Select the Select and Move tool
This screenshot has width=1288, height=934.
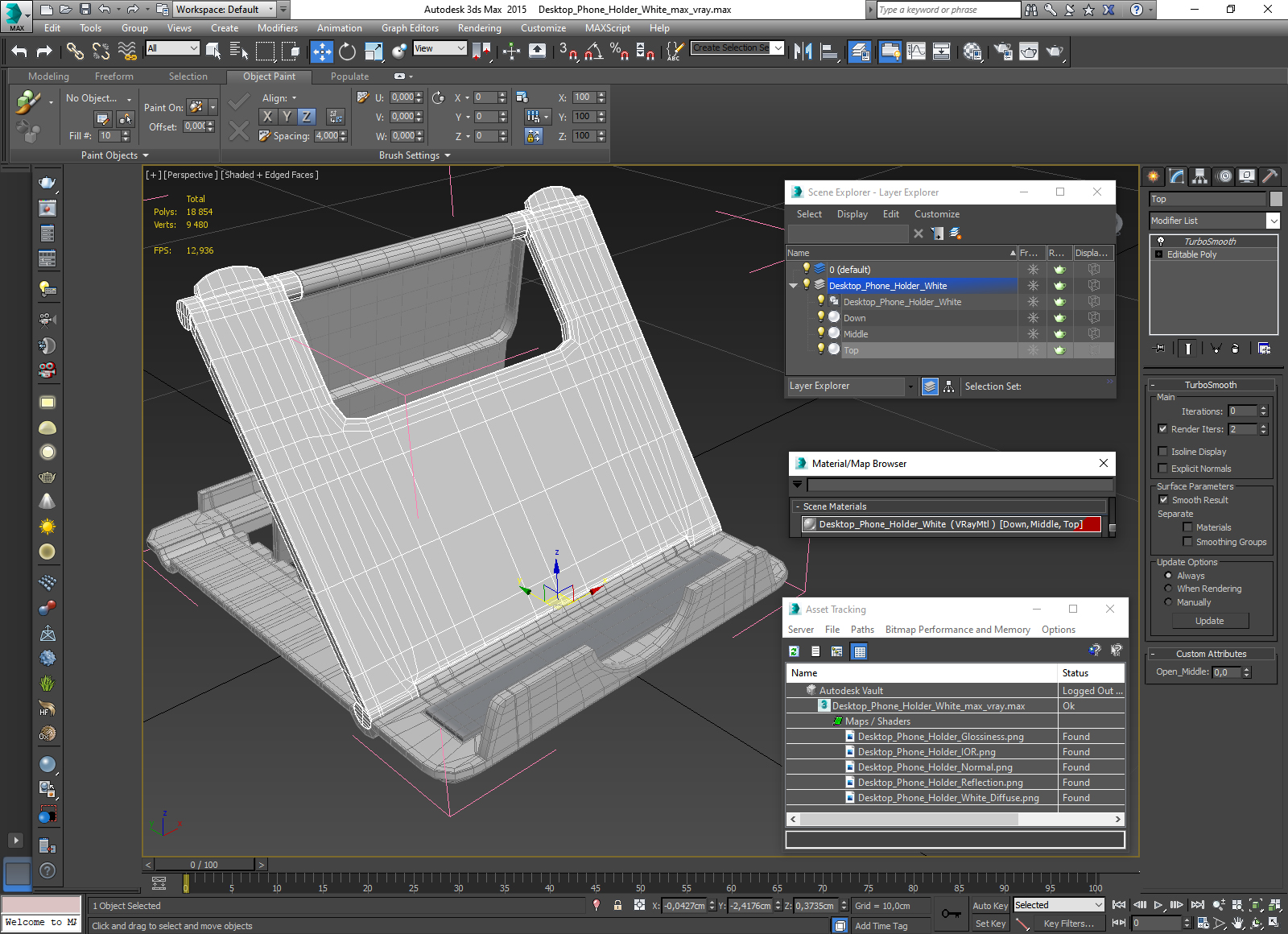[x=321, y=52]
